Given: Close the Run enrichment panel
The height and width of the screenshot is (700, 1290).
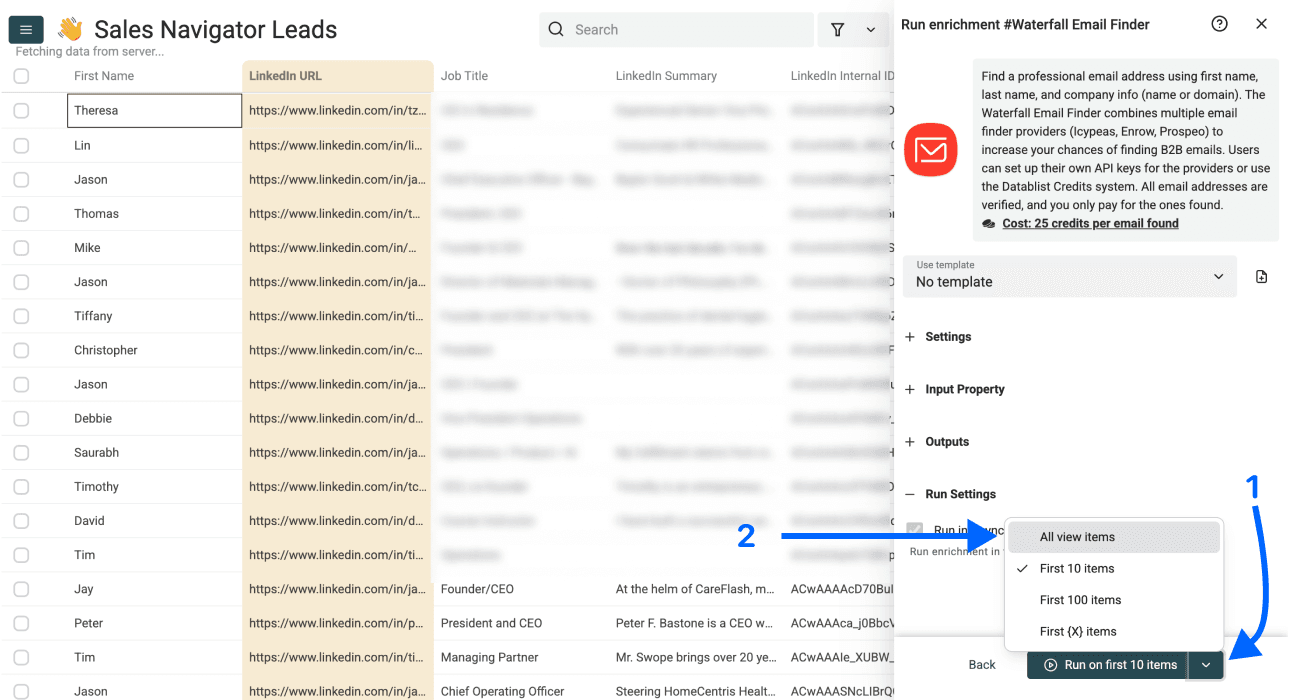Looking at the screenshot, I should coord(1261,23).
